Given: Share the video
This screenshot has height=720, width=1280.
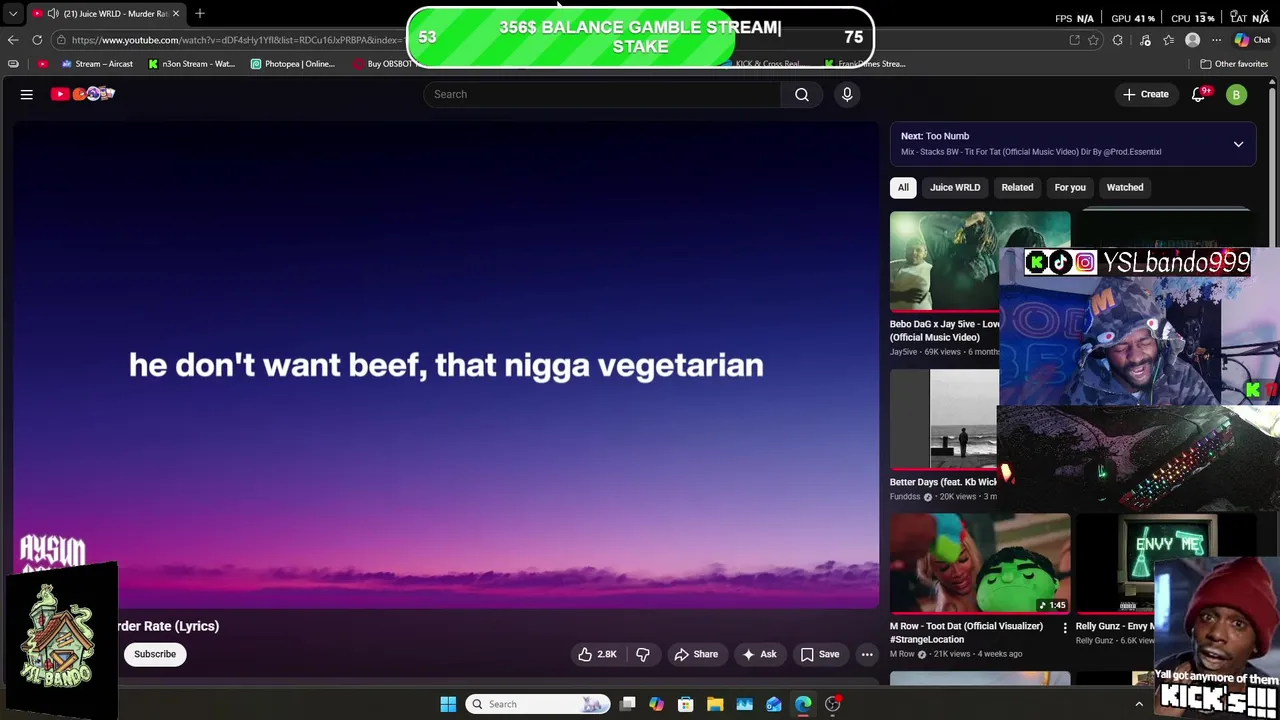Looking at the screenshot, I should click(696, 654).
